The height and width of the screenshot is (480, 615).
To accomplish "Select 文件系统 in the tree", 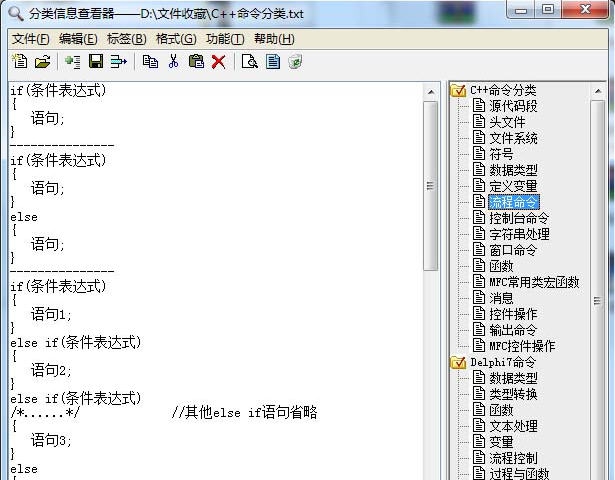I will (513, 138).
